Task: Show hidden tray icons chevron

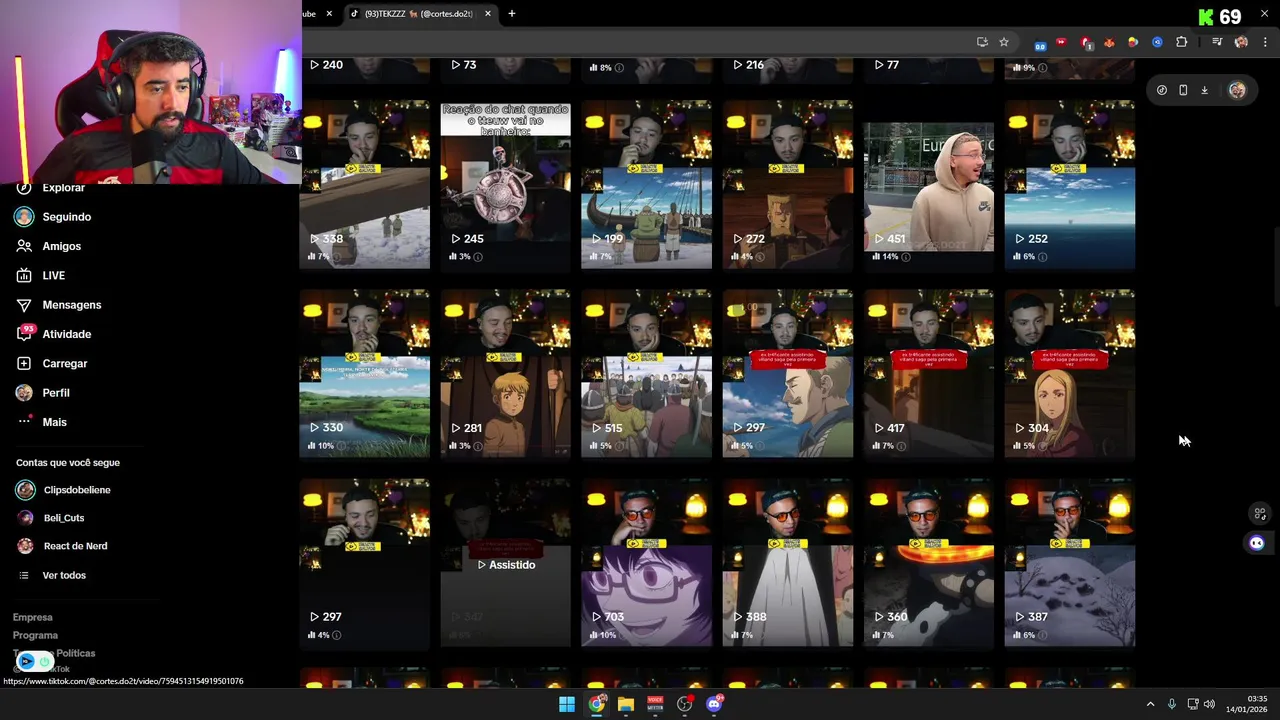Action: pos(1150,705)
